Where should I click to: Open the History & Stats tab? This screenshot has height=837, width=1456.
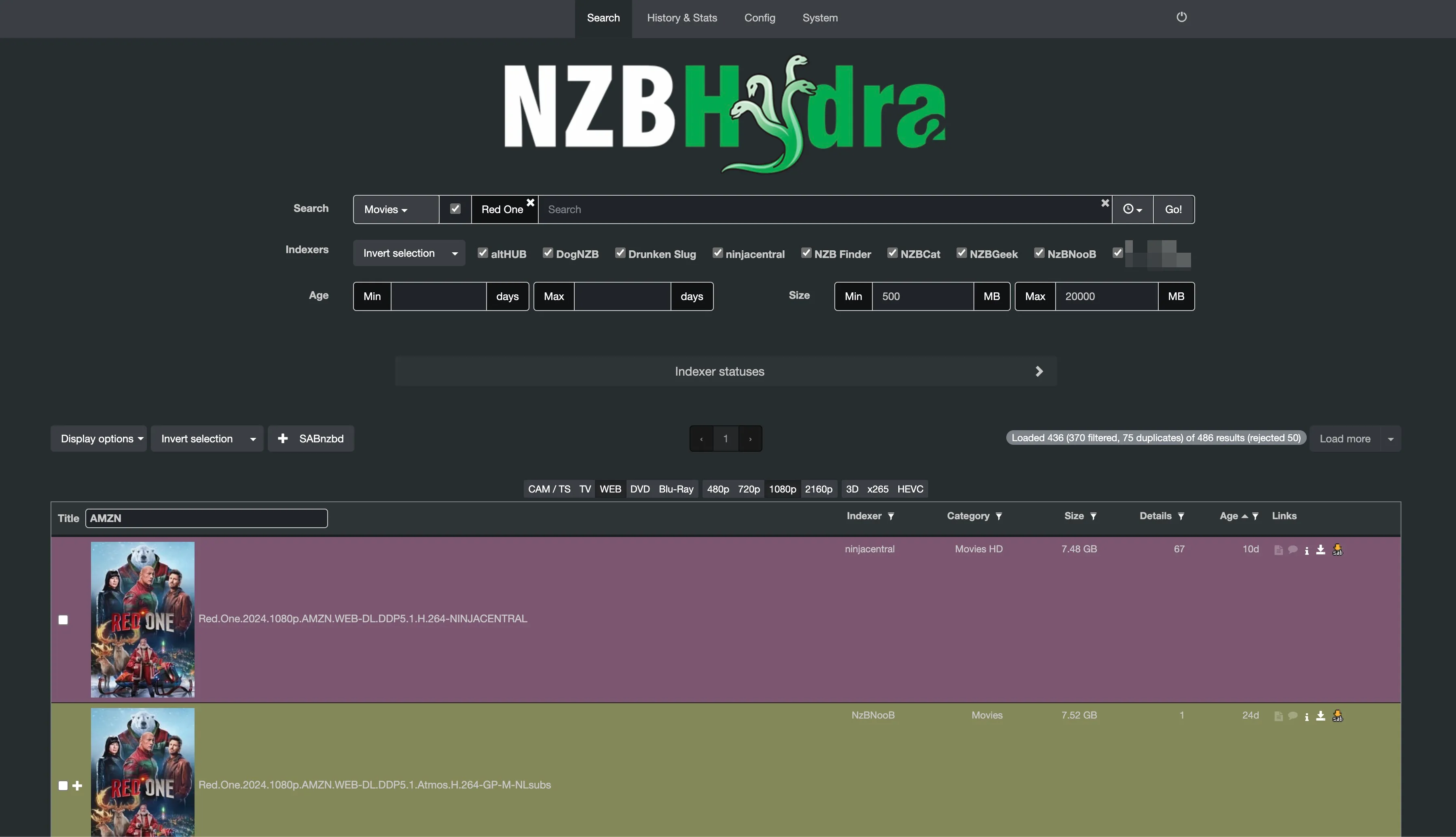point(682,18)
